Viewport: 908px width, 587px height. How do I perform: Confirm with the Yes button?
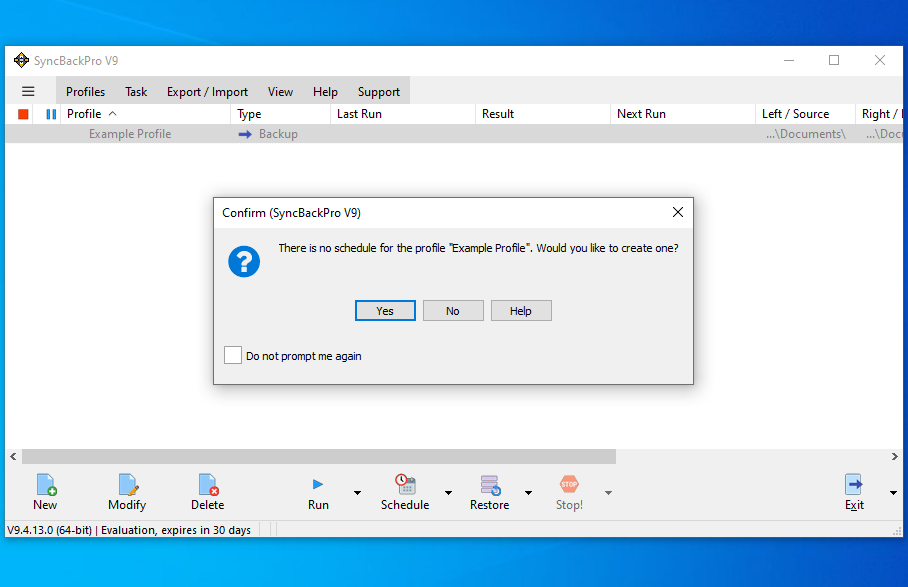385,311
